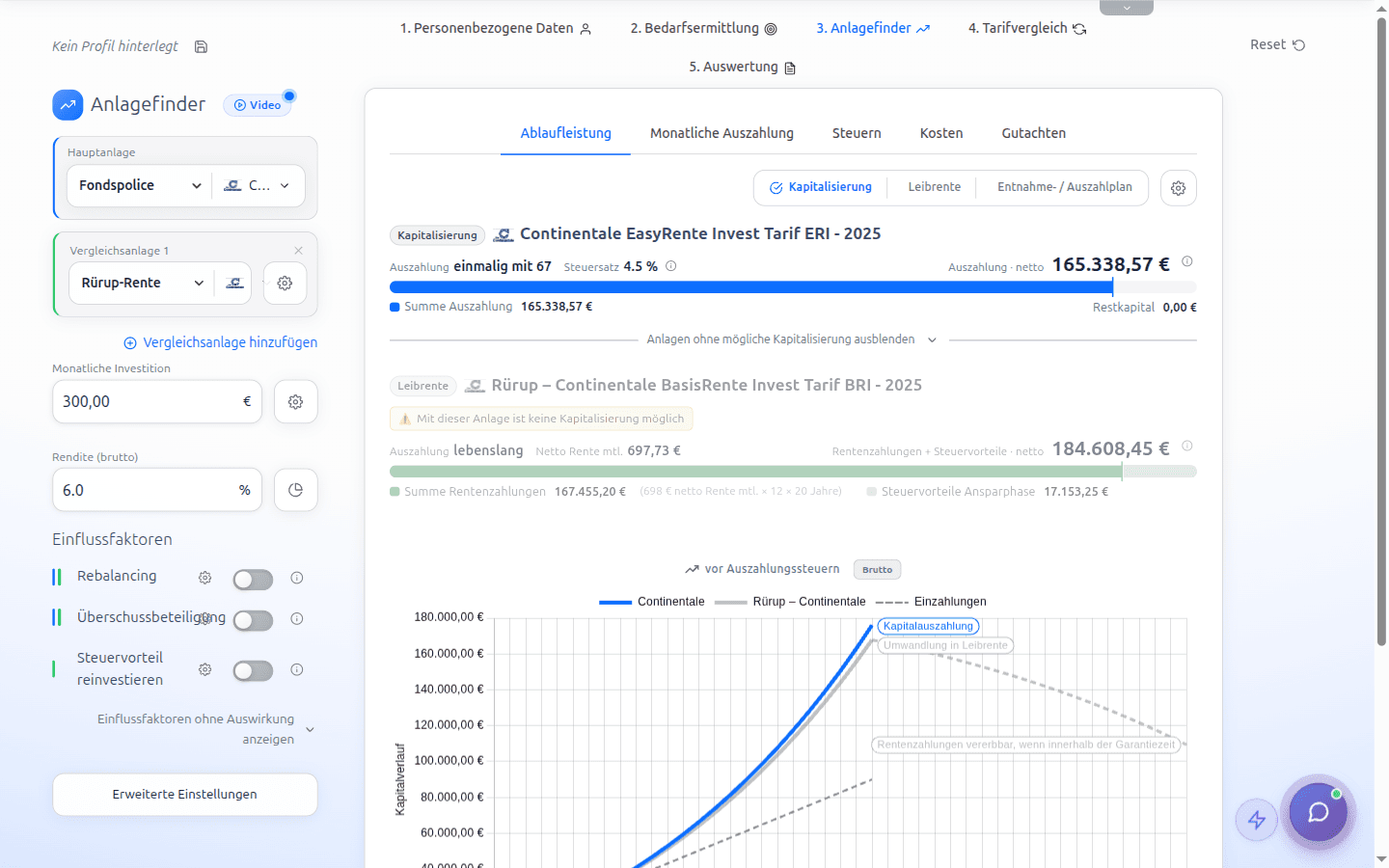Click the Continentale logo beside Rürup BasisRente title
Viewport: 1389px width, 868px height.
tap(475, 386)
